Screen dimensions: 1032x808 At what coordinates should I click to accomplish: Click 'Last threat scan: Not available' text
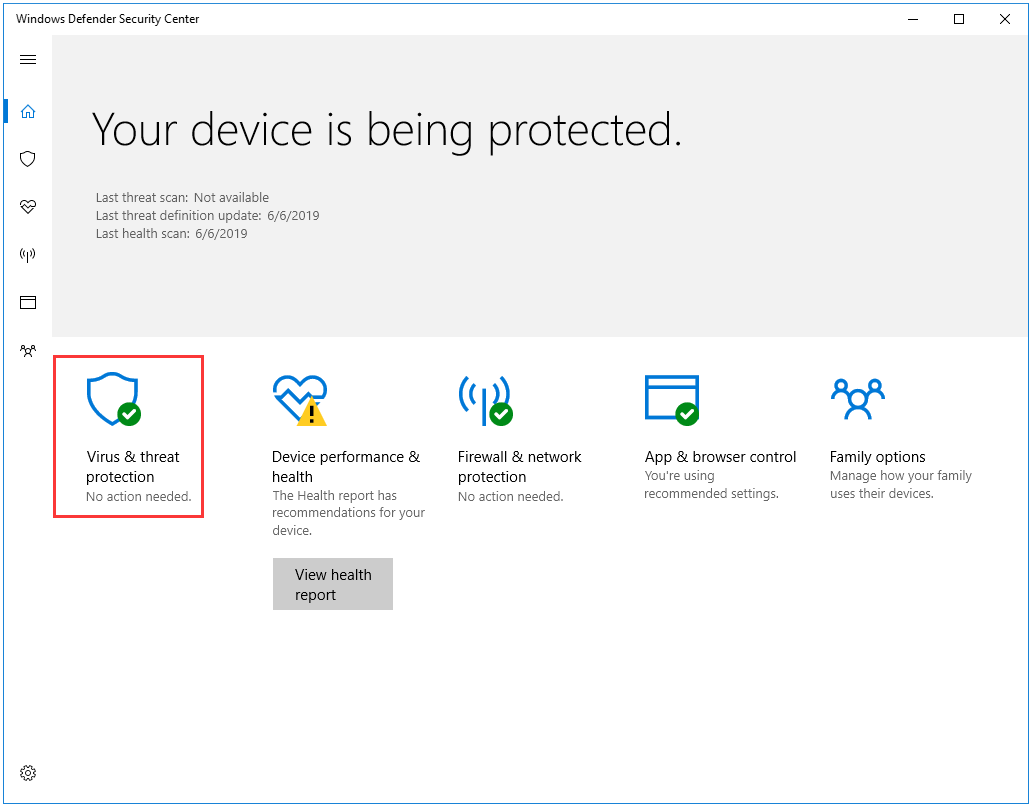coord(182,197)
